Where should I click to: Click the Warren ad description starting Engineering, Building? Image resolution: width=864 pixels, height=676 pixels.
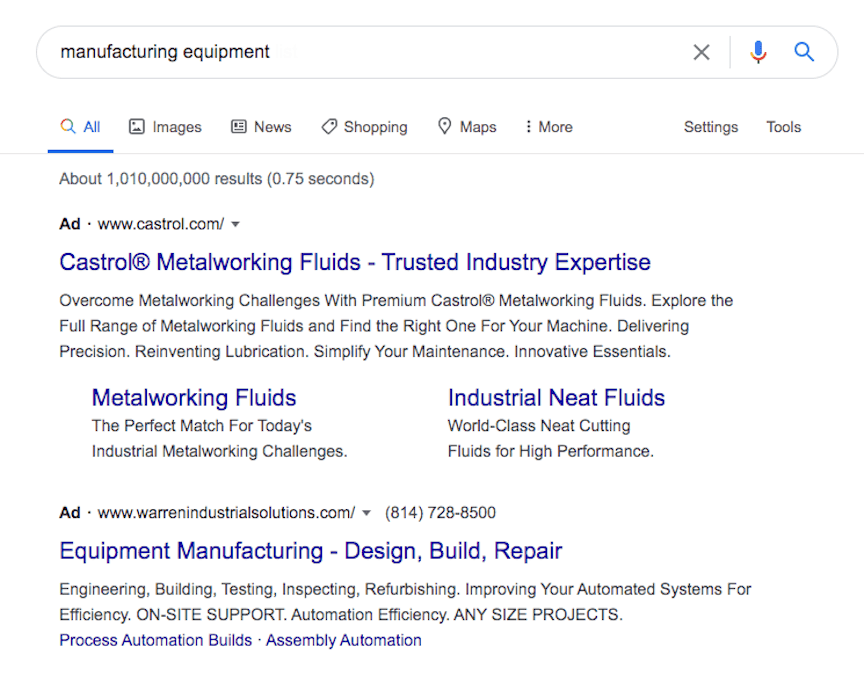405,602
